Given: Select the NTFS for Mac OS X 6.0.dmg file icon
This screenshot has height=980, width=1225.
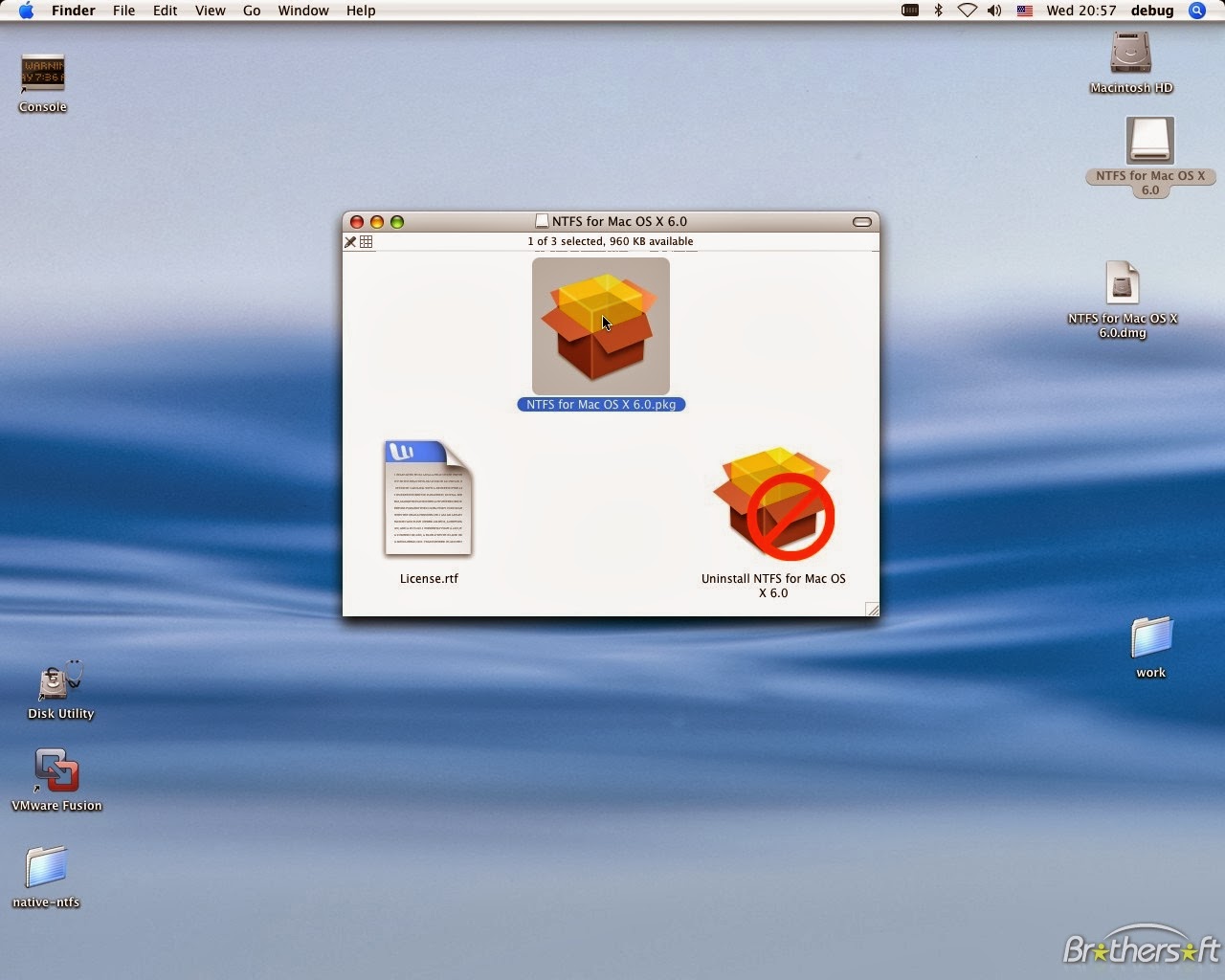Looking at the screenshot, I should click(1123, 283).
